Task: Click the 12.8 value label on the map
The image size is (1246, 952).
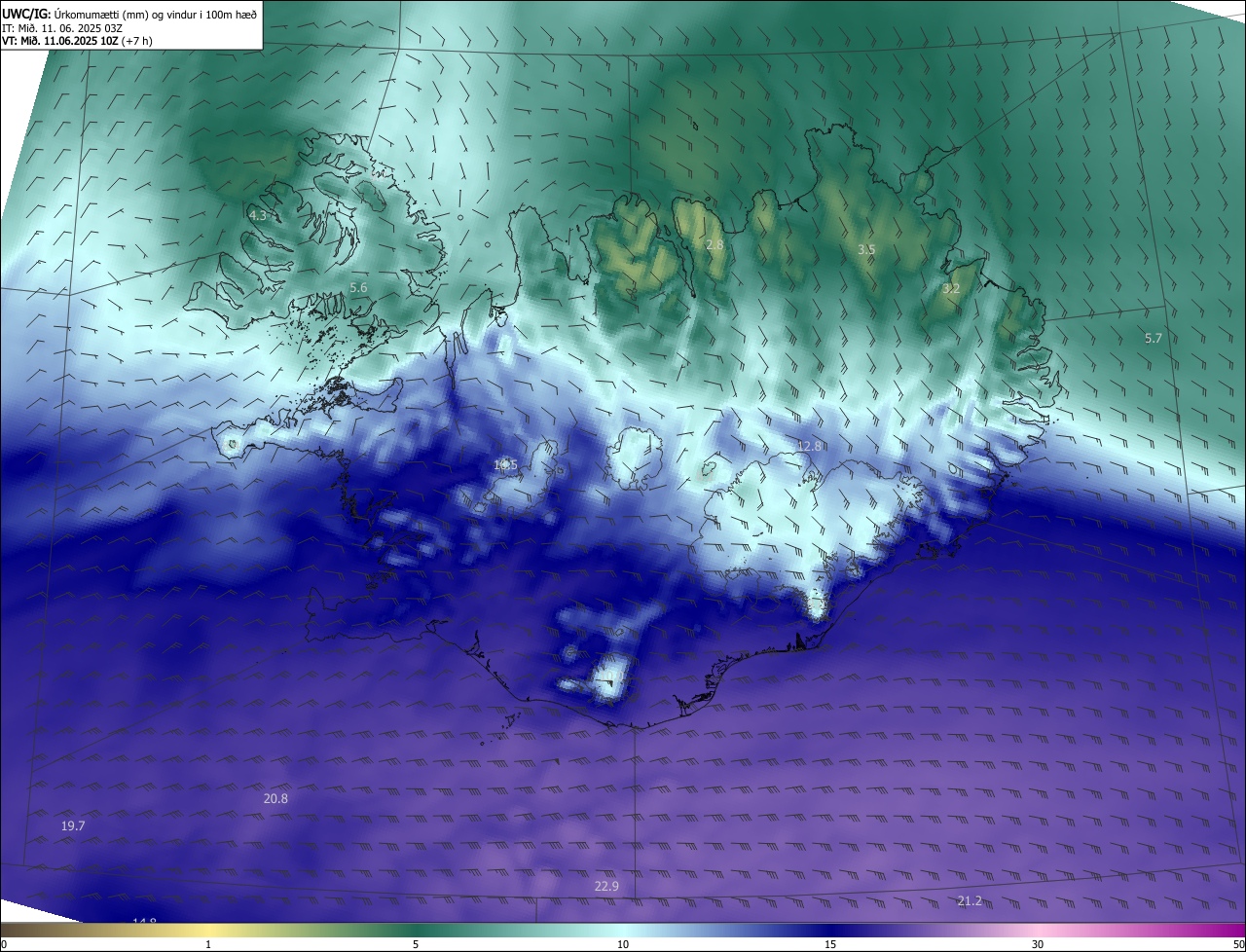Action: click(810, 446)
